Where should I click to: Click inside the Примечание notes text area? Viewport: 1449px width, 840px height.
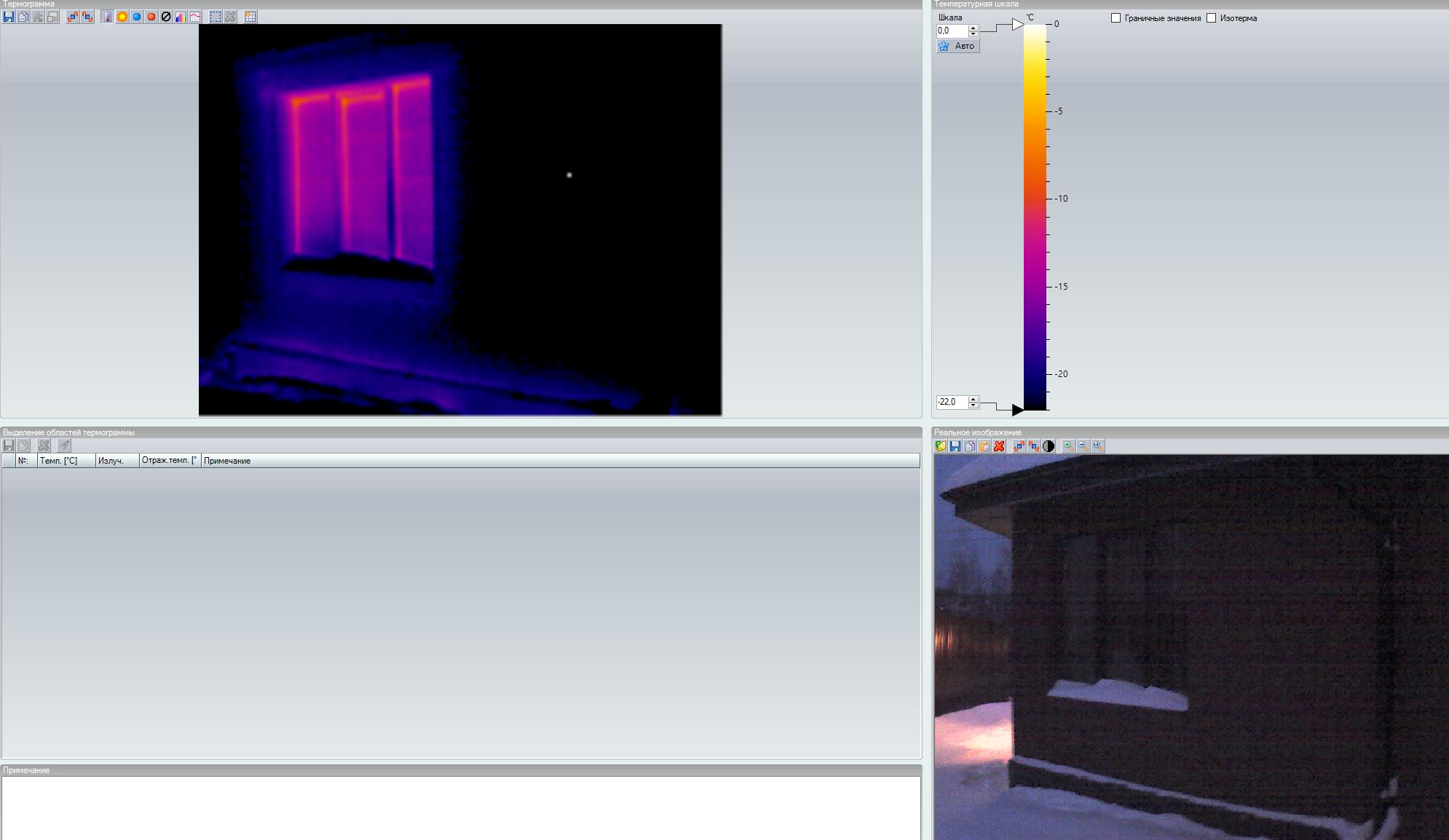pos(461,807)
